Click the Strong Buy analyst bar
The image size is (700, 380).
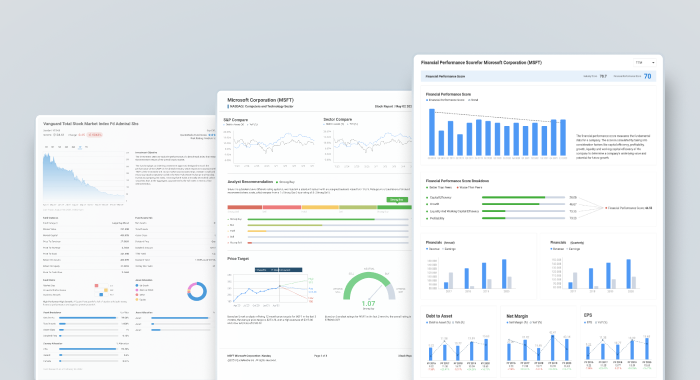click(328, 219)
